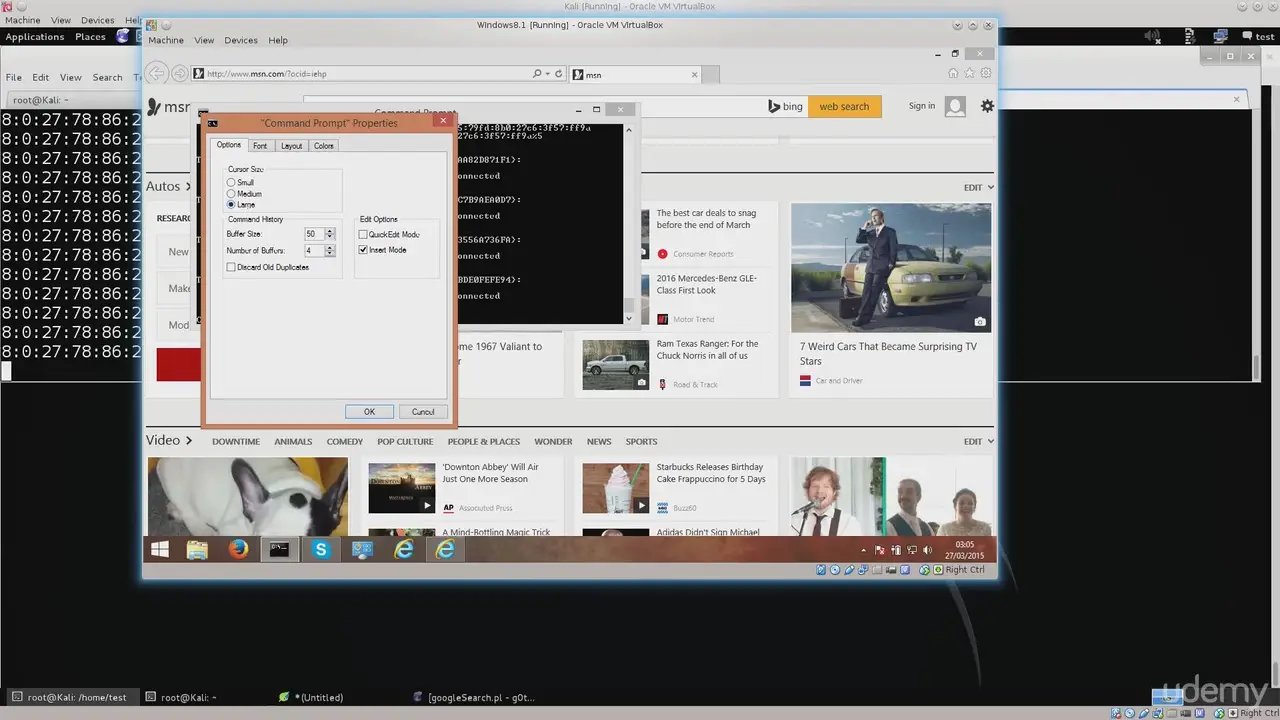
Task: Click the Command Prompt vertical scrollbar
Action: [x=629, y=224]
